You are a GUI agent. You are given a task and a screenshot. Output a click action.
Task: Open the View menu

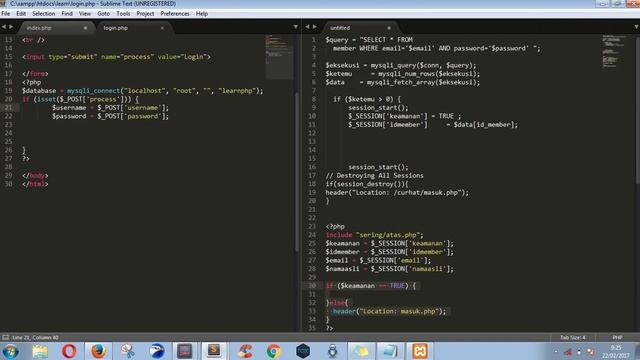[85, 13]
